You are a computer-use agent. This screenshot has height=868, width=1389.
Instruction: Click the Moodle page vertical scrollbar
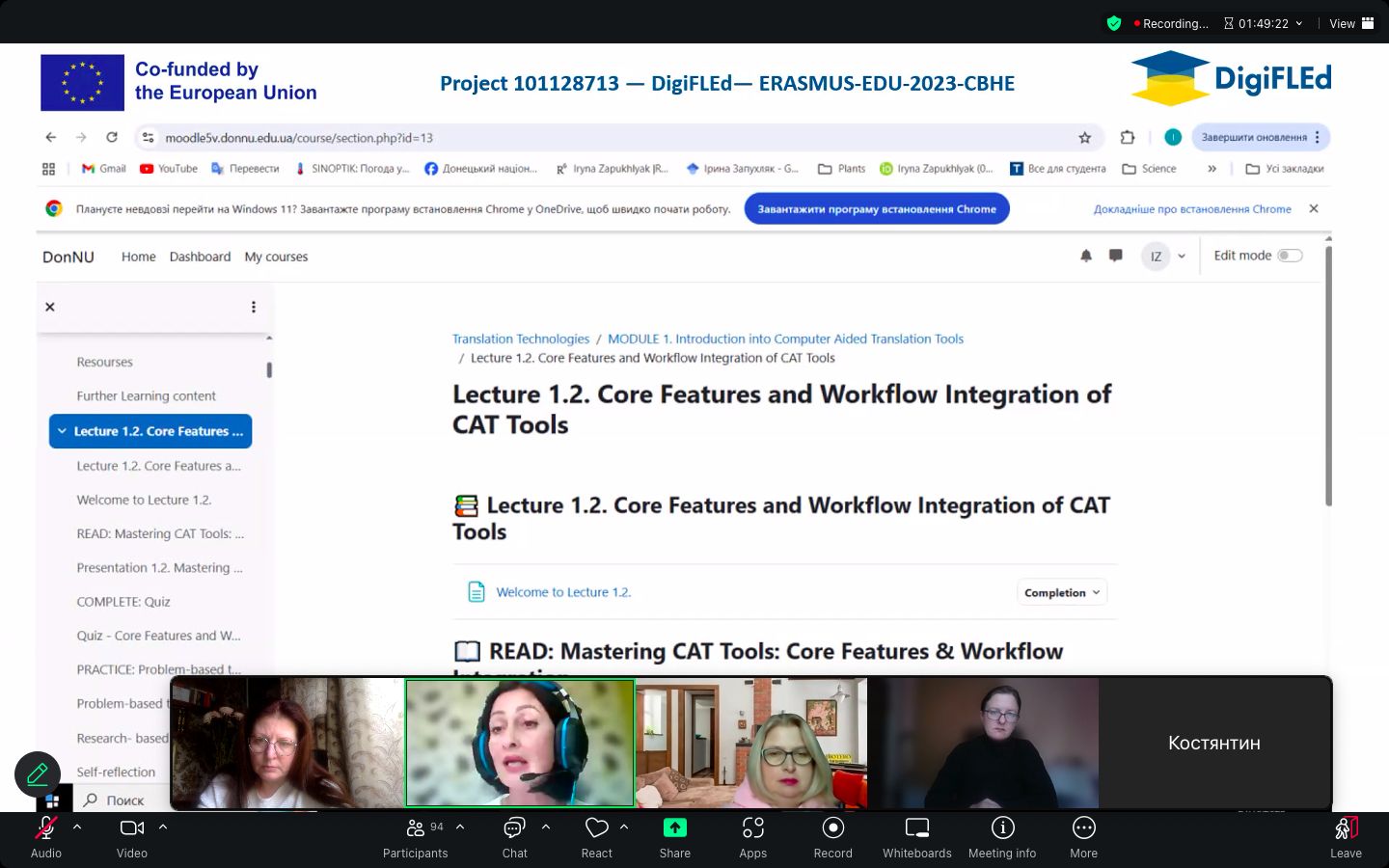(x=1328, y=376)
